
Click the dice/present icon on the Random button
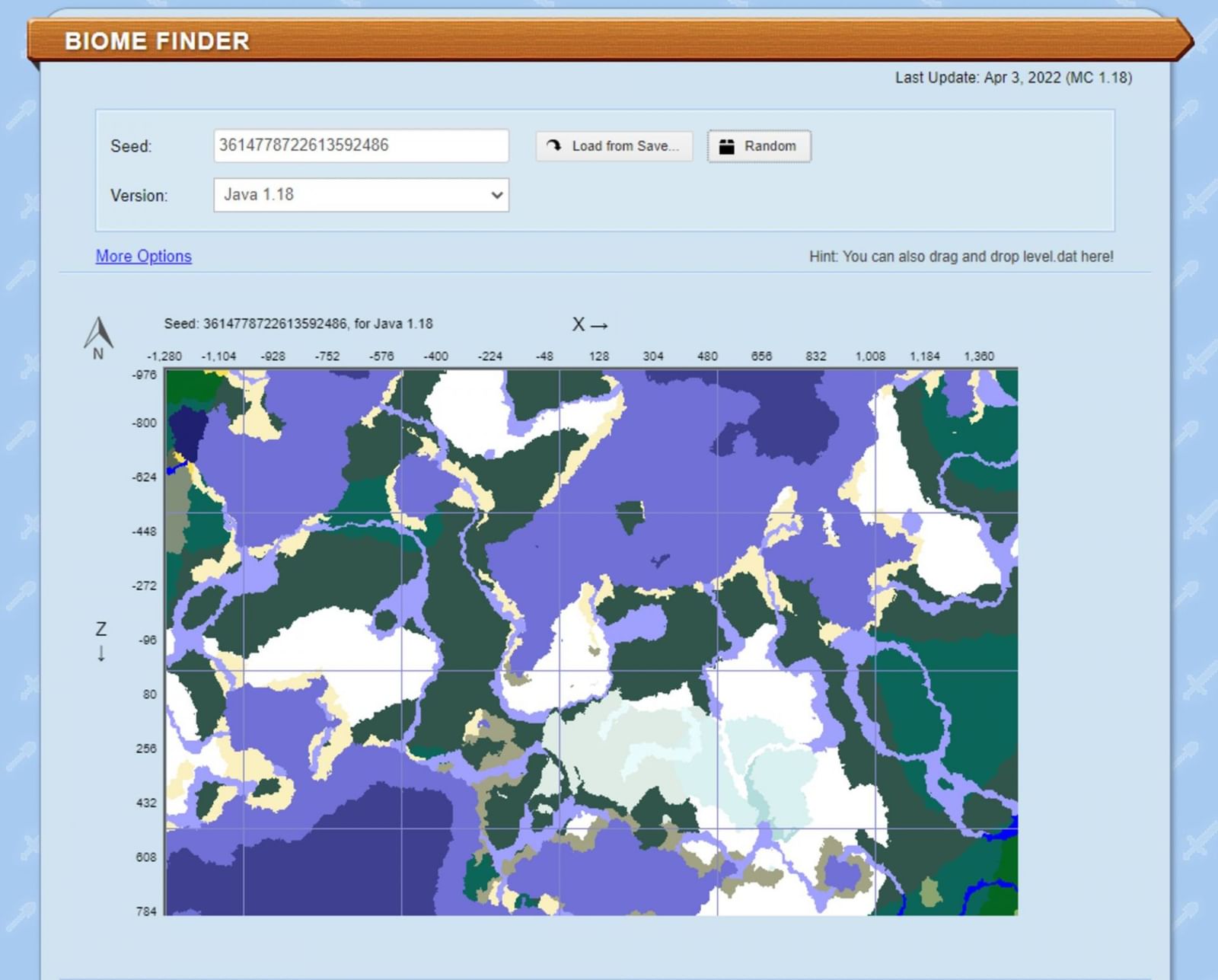728,146
